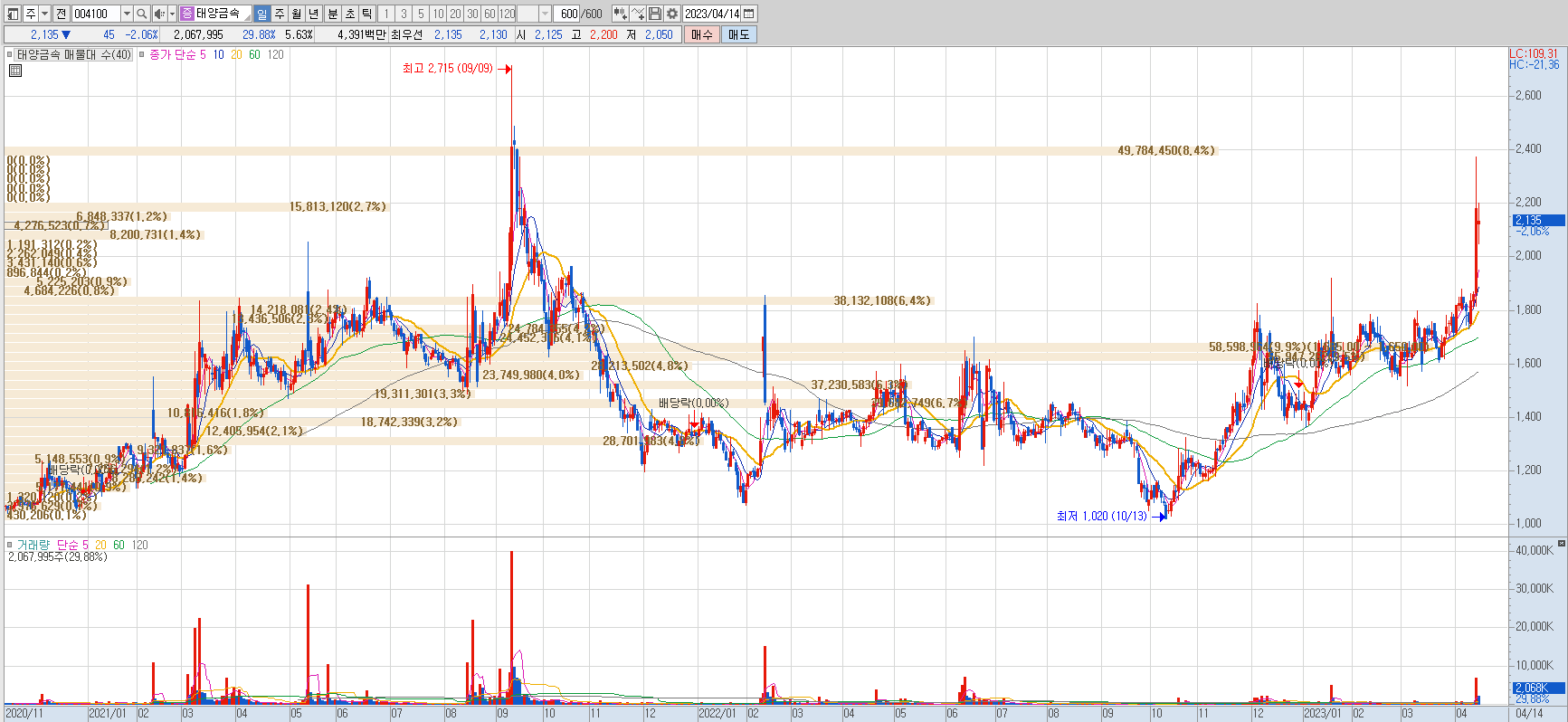Click volume label 38,132,108(6.4%)
Screen dimensions: 1568x722
pos(882,300)
